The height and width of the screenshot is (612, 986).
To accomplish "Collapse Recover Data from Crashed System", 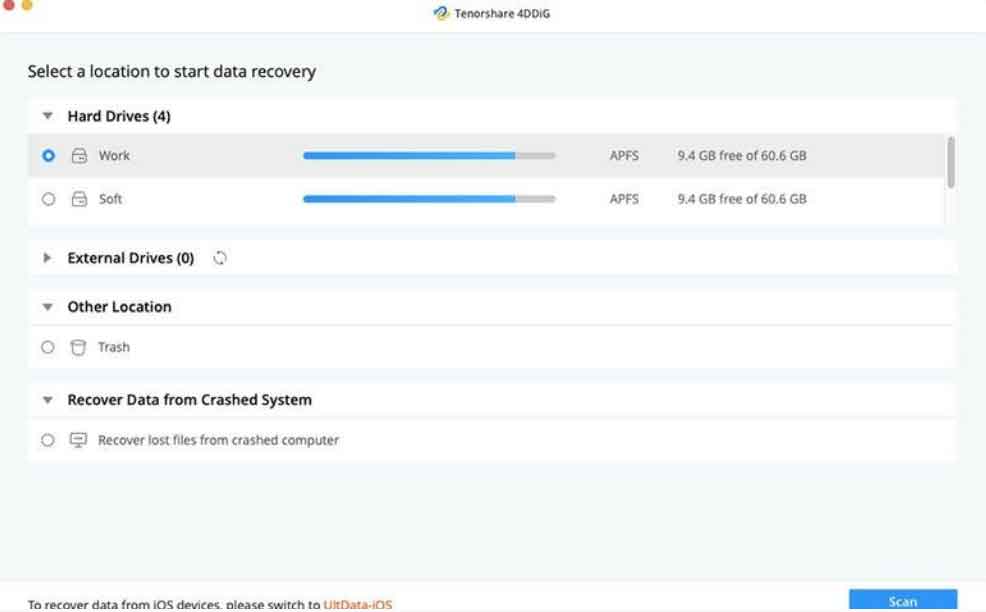I will click(x=47, y=400).
